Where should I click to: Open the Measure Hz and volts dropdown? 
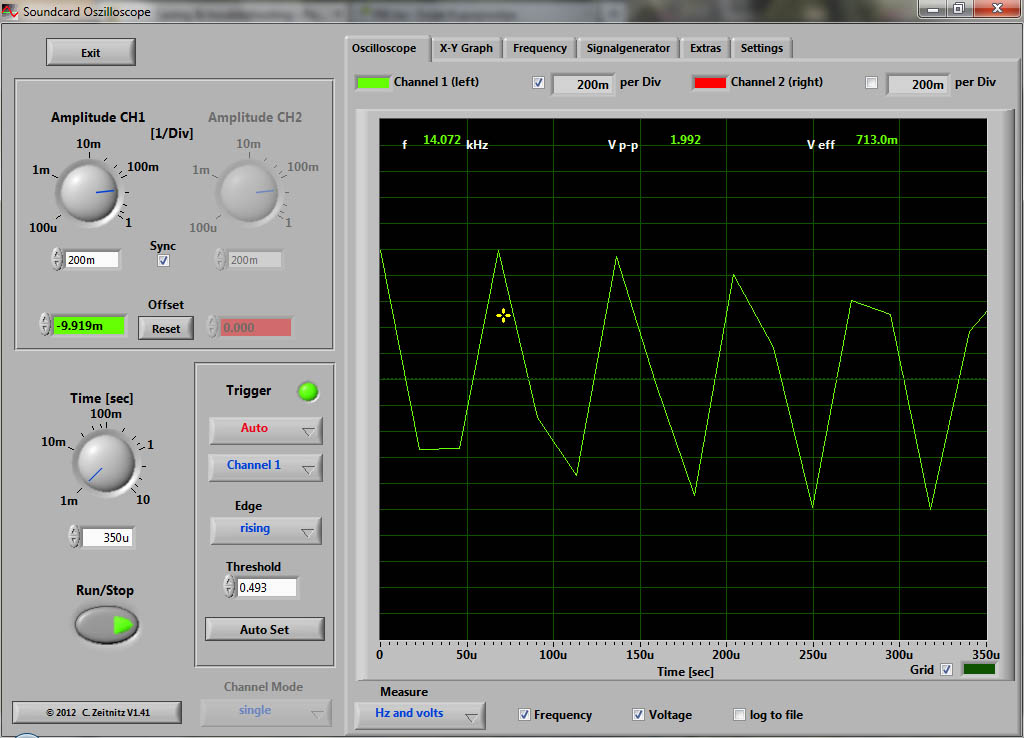coord(419,714)
